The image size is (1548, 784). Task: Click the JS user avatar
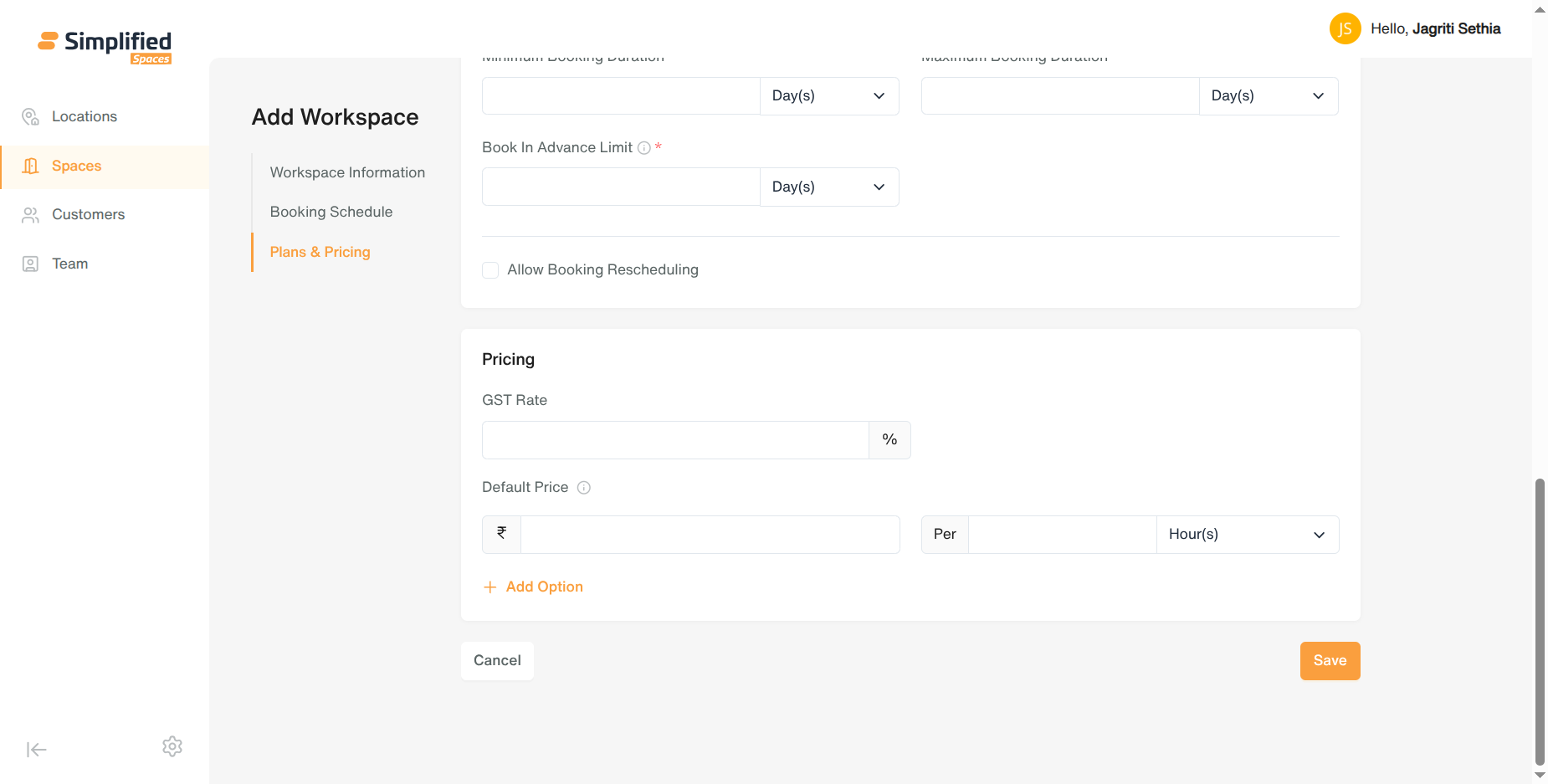(1345, 28)
